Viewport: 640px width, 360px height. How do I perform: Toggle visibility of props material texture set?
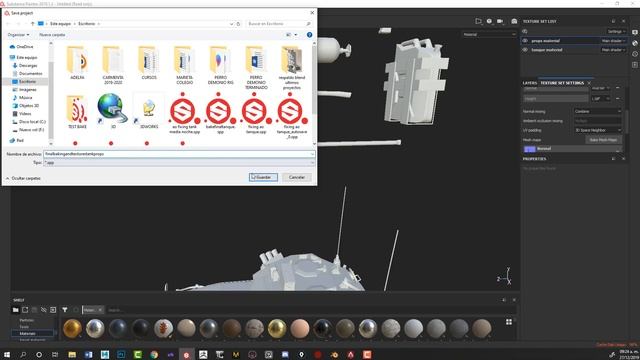525,41
